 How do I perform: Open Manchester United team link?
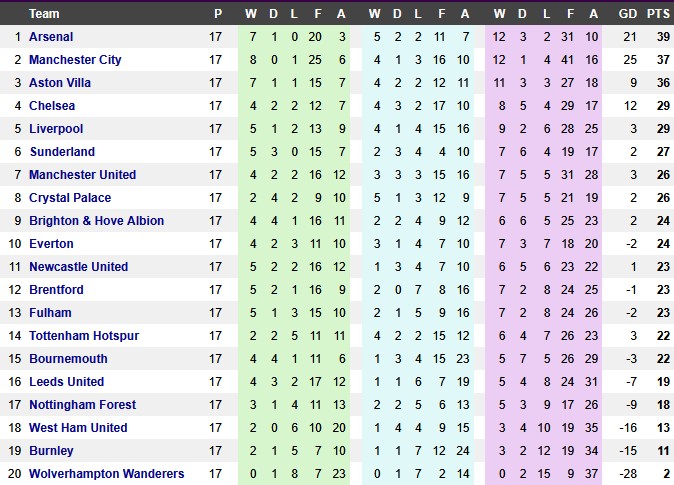click(x=82, y=175)
